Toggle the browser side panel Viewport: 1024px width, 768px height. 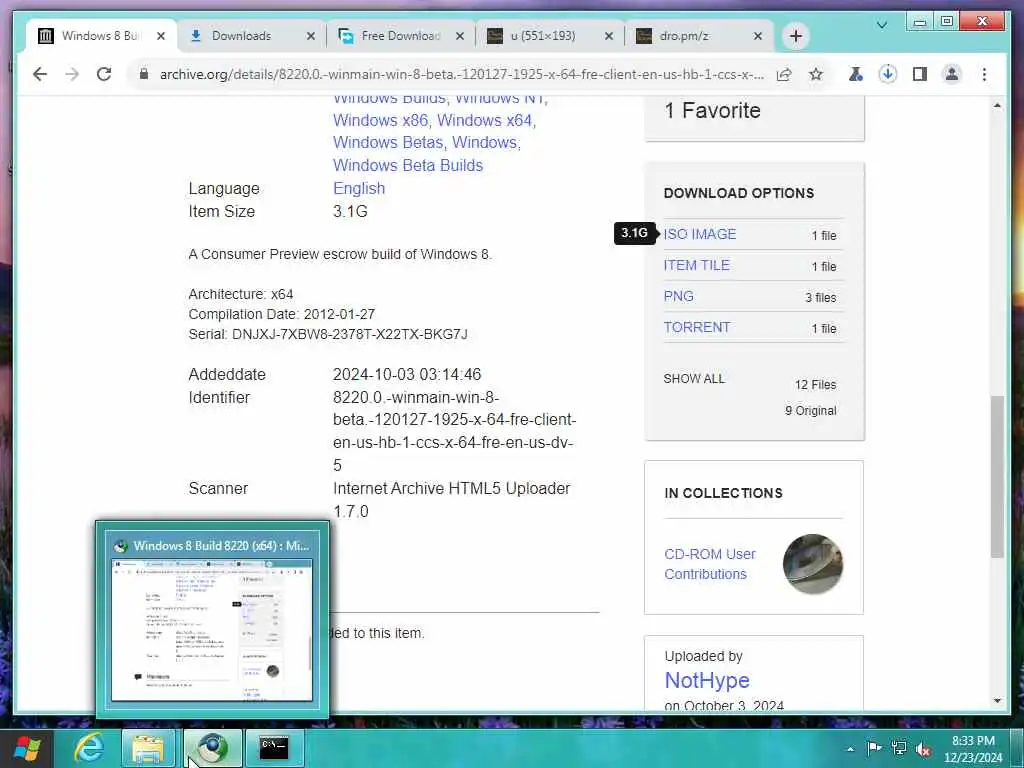point(920,74)
